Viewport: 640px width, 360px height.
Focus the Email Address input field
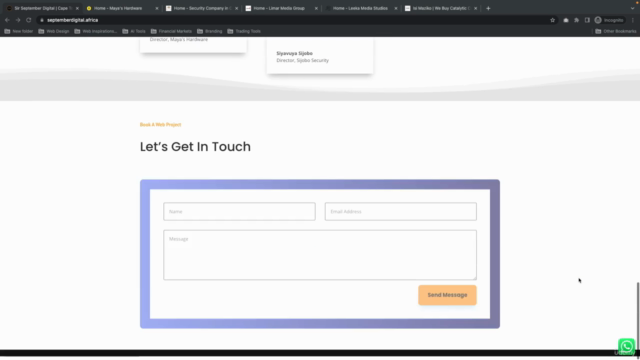(400, 211)
